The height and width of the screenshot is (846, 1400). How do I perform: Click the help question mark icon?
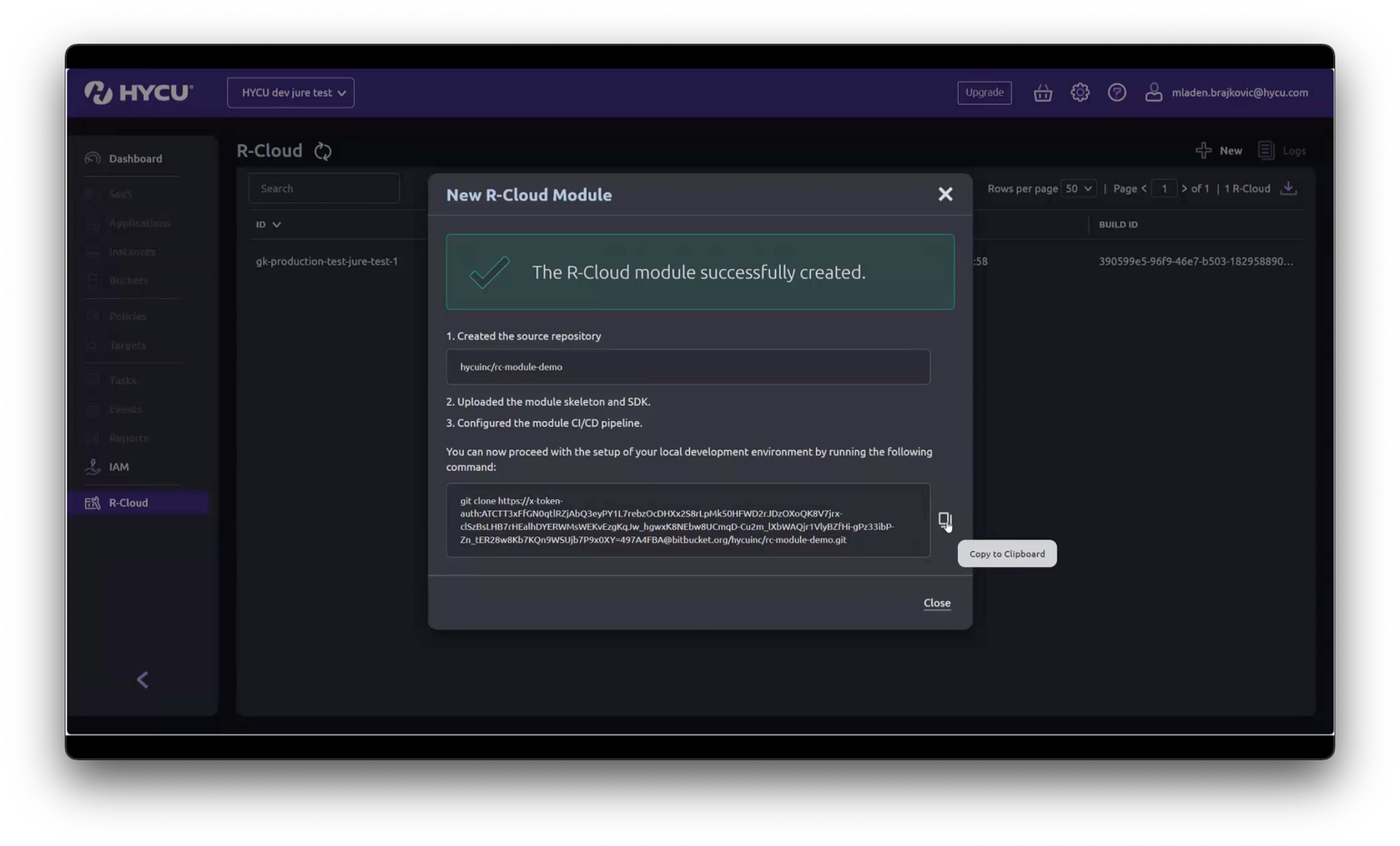click(x=1117, y=92)
